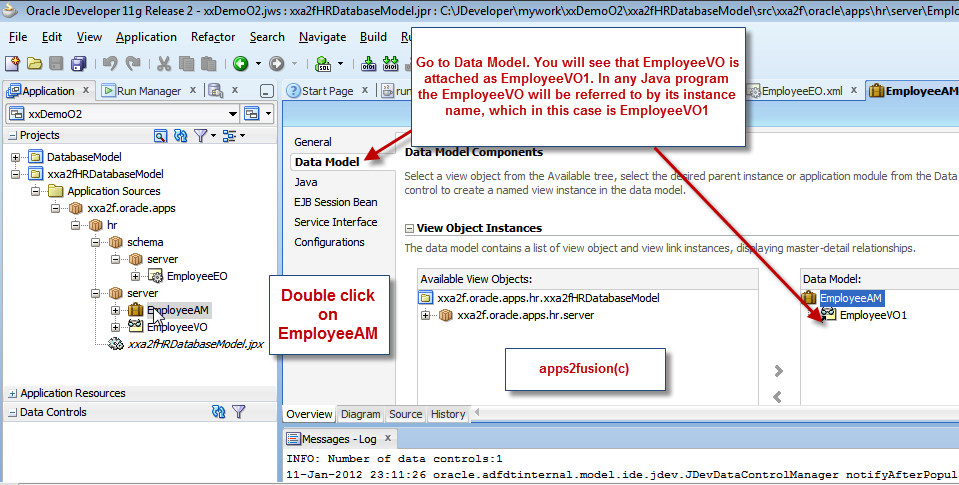Close the Start Page tab
The width and height of the screenshot is (959, 485).
pos(365,90)
